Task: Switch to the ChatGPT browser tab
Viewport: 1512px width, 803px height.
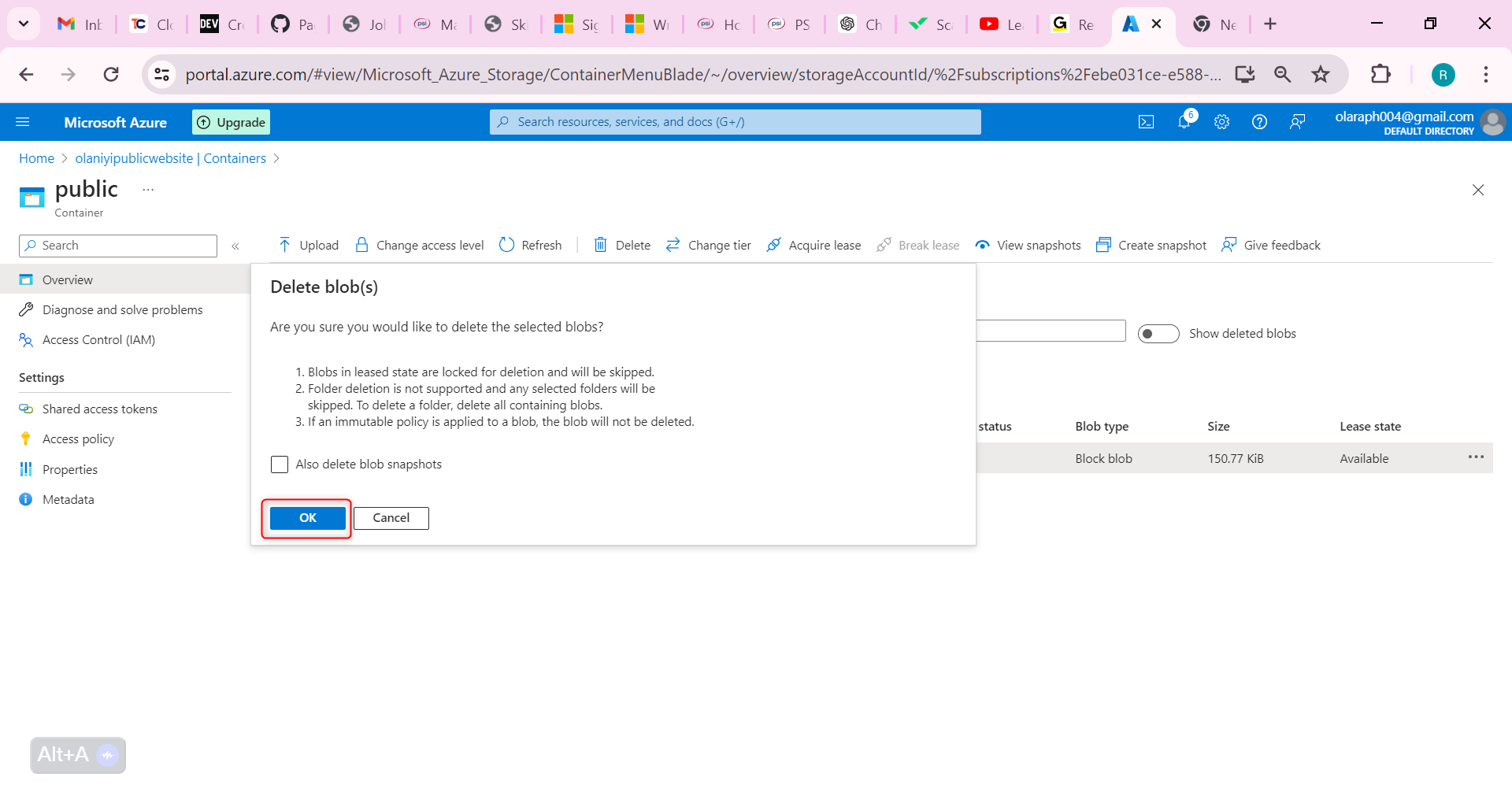Action: tap(860, 24)
